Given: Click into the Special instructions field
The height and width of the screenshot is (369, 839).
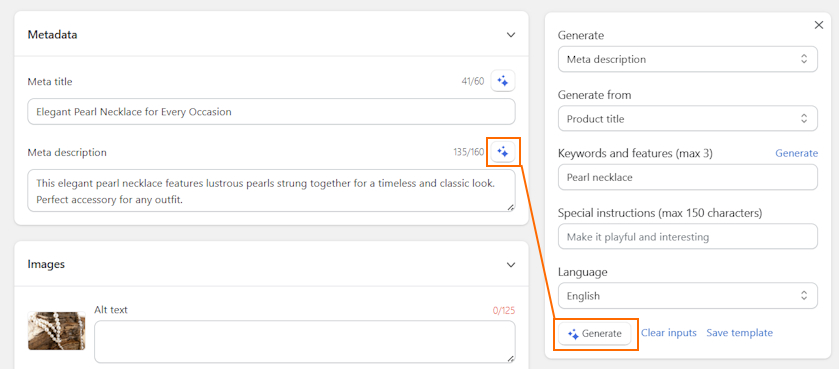Looking at the screenshot, I should pos(688,236).
